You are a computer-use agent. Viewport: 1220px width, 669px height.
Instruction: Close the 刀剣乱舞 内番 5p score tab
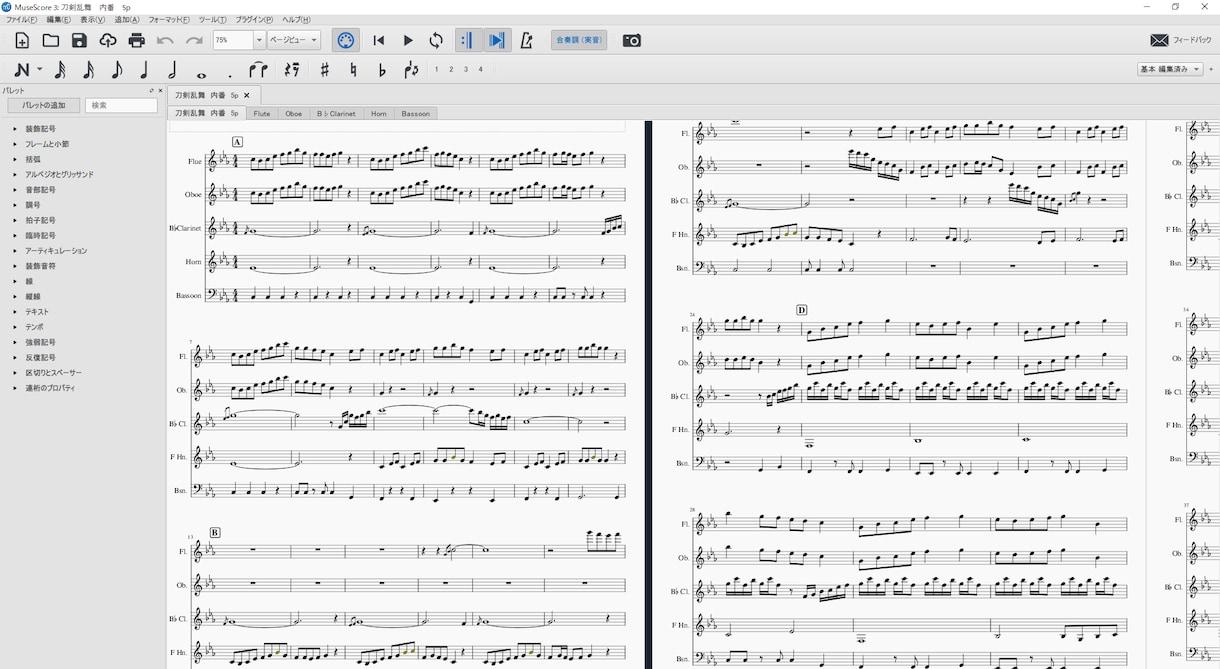[247, 95]
